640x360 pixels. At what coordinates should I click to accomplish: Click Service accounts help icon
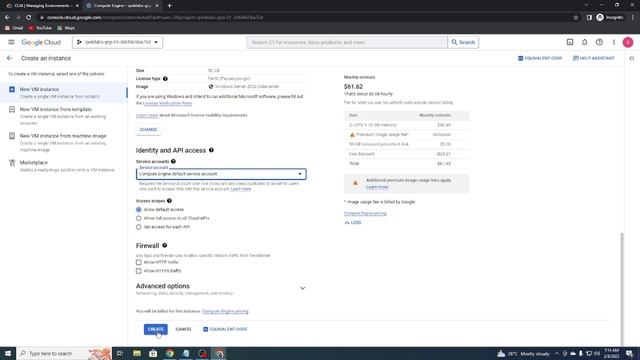tap(173, 161)
